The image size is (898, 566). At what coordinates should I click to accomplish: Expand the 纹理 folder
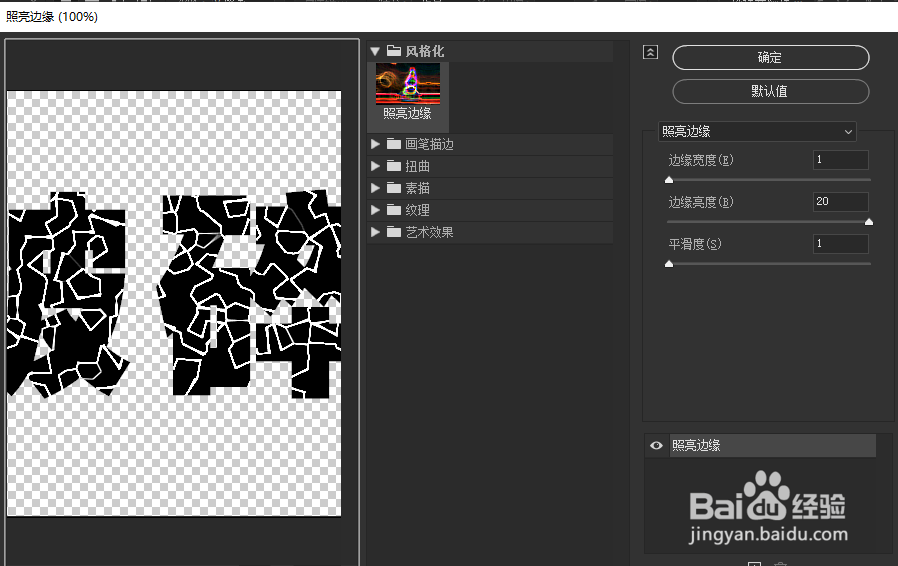(x=375, y=210)
